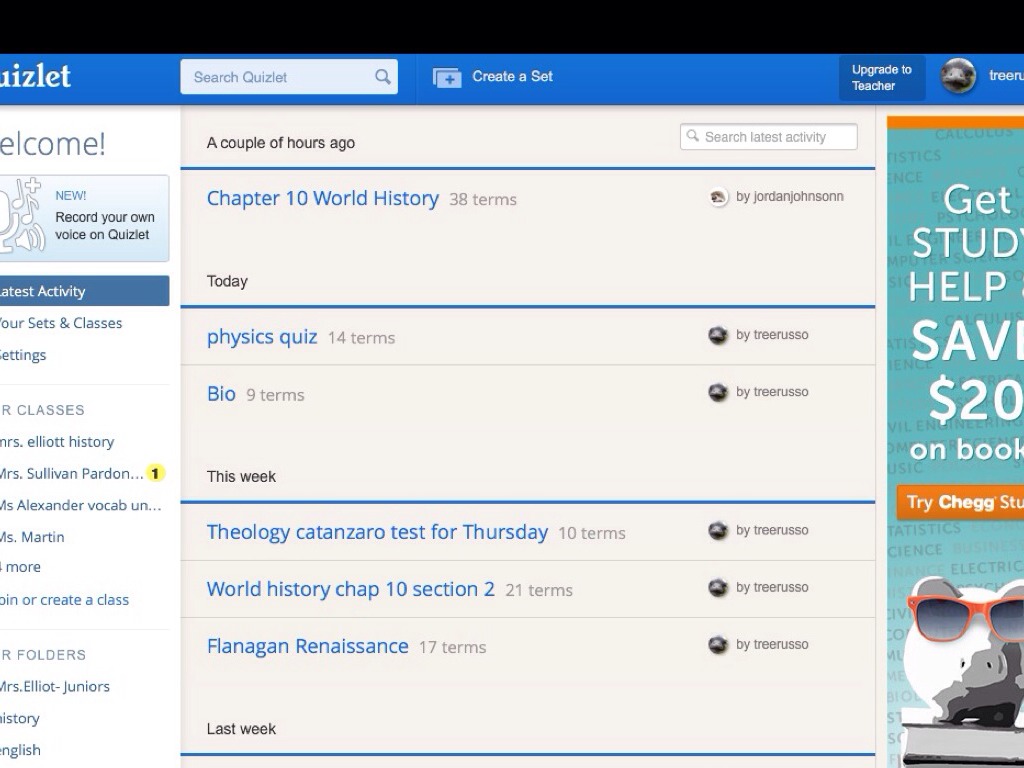Click the Quizlet logo

(34, 77)
